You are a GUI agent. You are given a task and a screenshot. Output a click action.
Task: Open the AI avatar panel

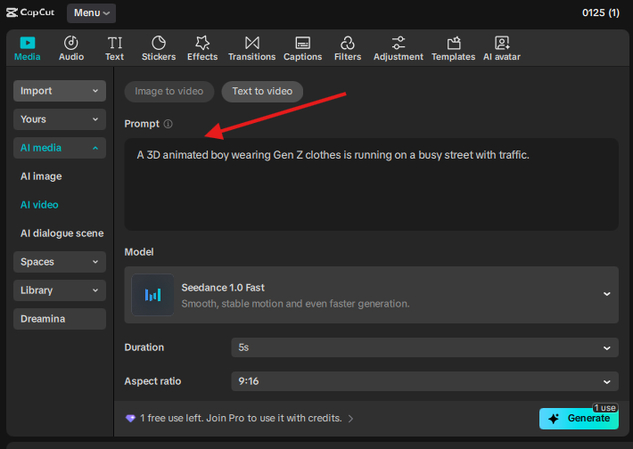(x=502, y=48)
